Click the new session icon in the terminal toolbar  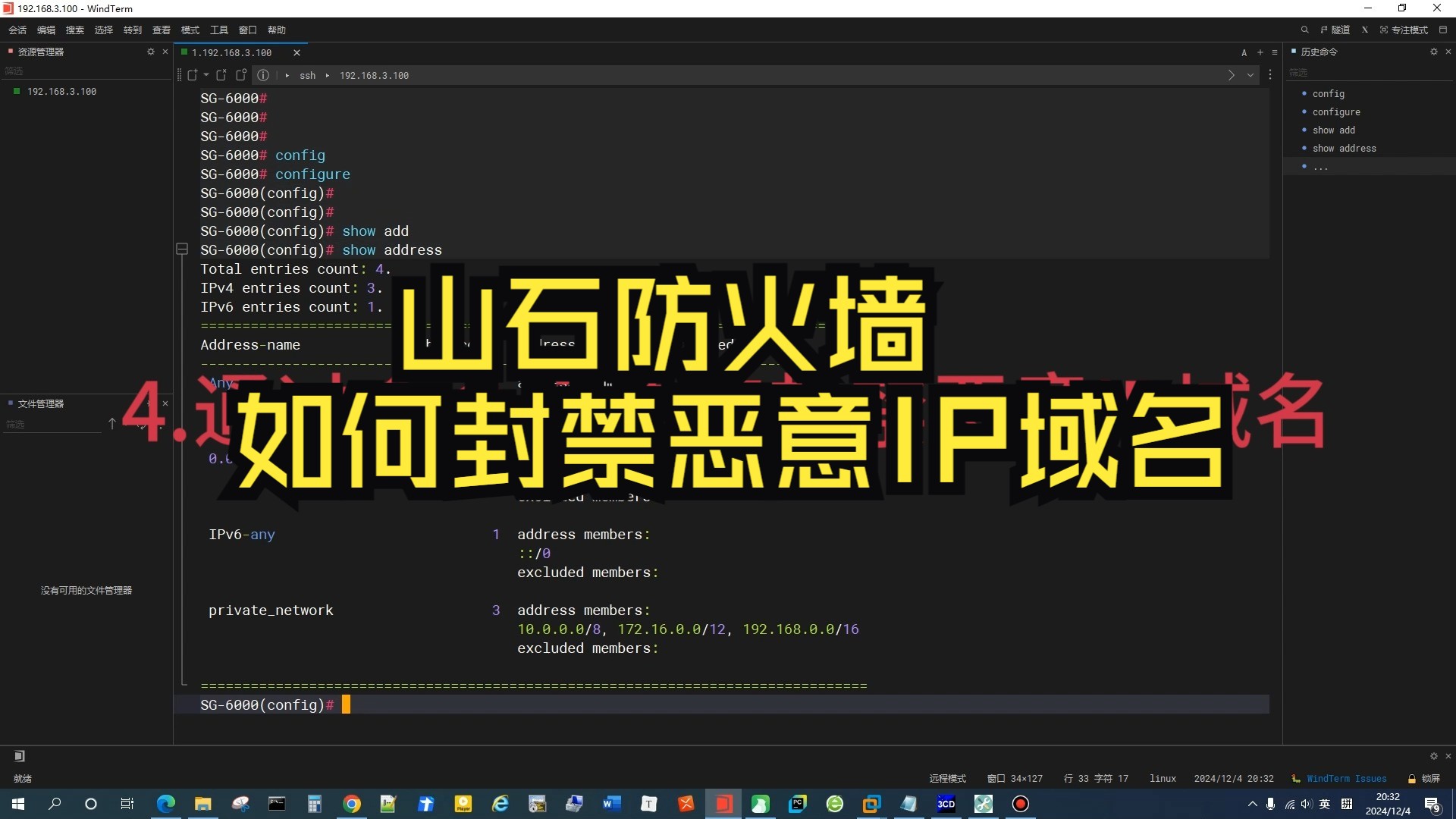pos(193,75)
